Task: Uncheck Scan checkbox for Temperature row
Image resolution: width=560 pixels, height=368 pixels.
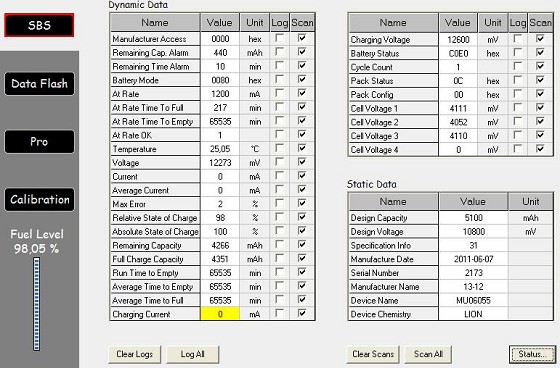Action: (302, 148)
